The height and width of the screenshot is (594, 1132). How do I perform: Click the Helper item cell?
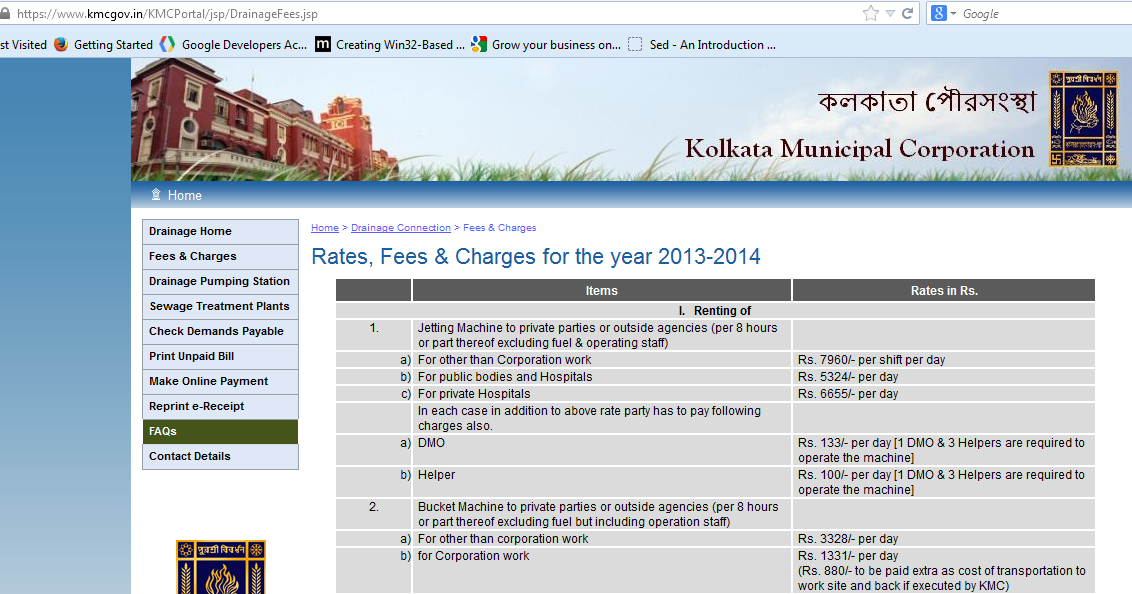601,482
